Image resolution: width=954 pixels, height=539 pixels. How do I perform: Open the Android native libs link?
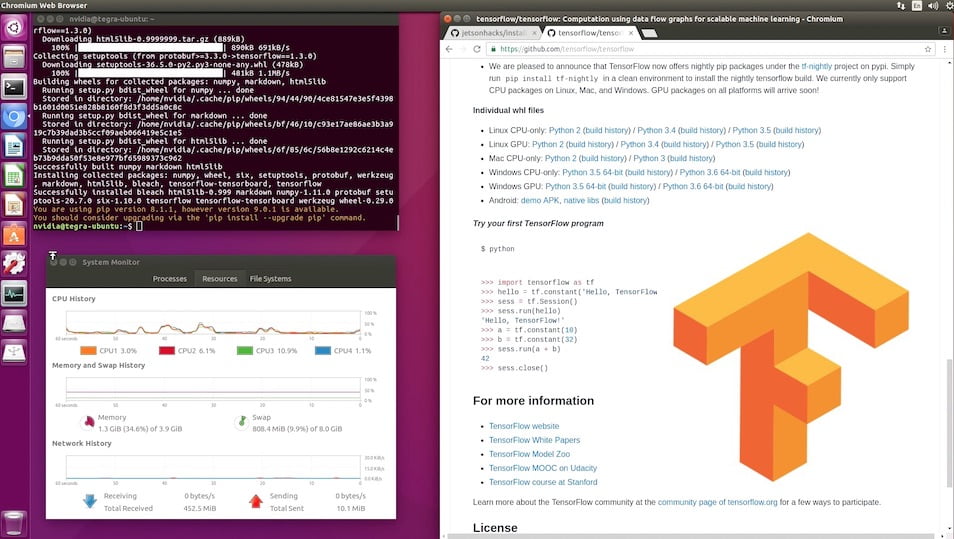[581, 200]
